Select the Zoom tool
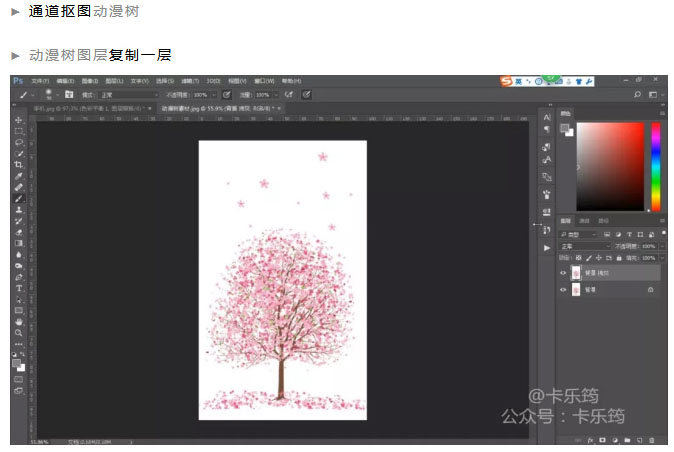The image size is (674, 452). tap(19, 333)
